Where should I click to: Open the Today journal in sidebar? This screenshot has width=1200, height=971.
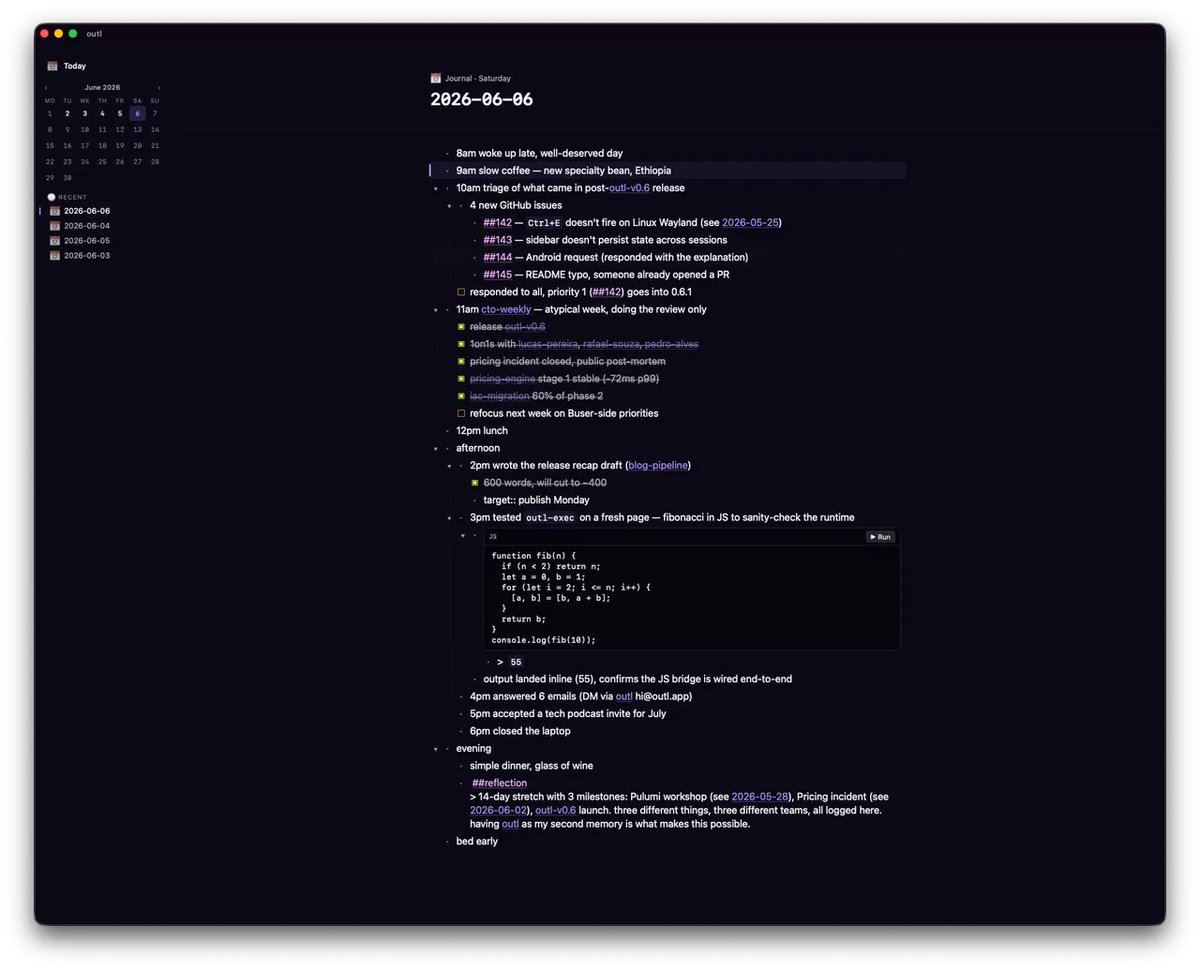click(75, 66)
